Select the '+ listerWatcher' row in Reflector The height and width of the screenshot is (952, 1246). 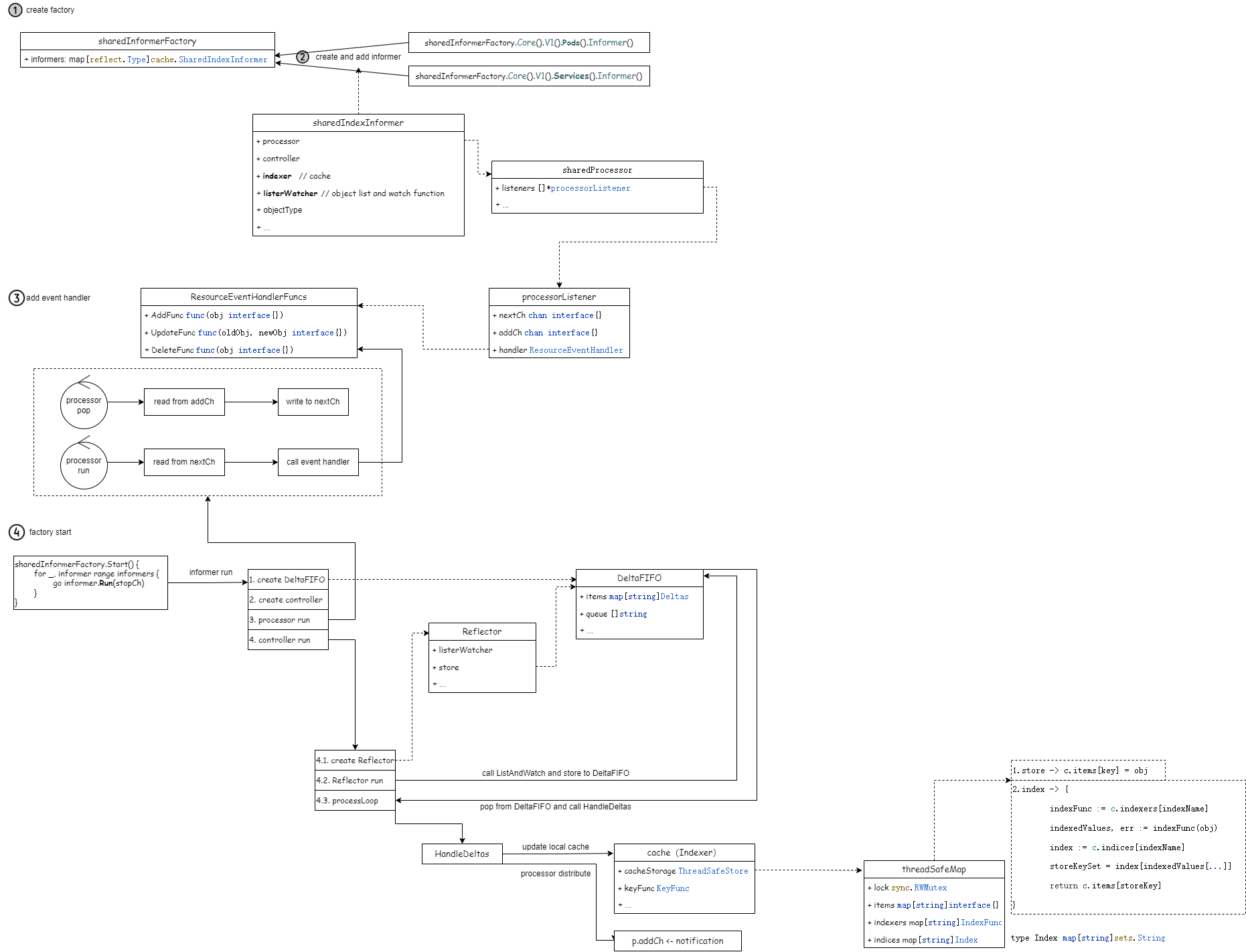pyautogui.click(x=482, y=650)
